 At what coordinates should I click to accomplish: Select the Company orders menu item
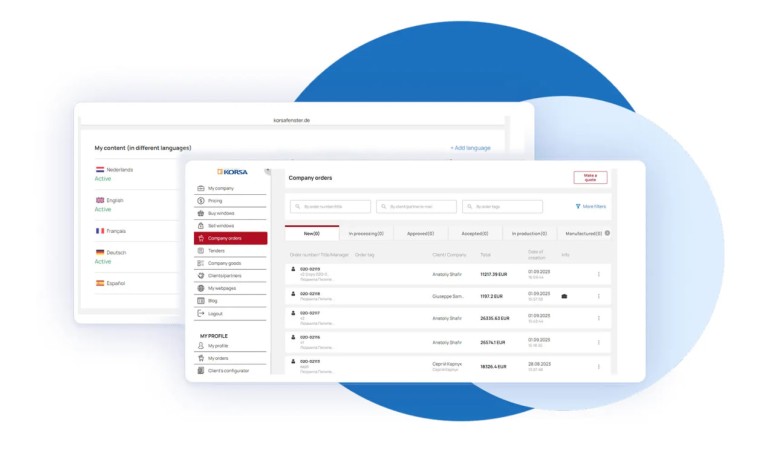(x=230, y=238)
